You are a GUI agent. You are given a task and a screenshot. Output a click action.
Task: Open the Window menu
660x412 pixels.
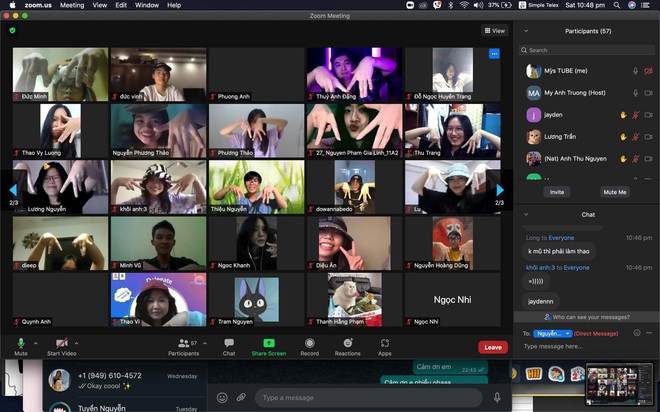(147, 5)
